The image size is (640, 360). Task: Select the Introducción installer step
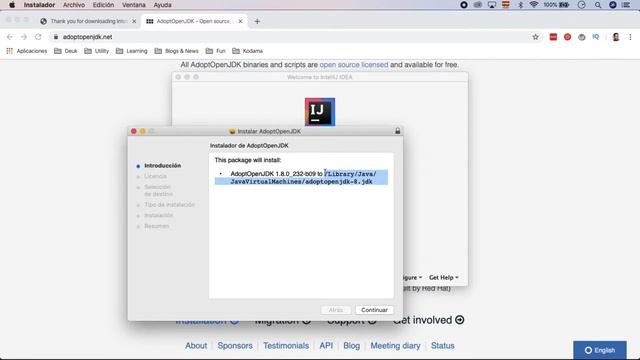[162, 166]
